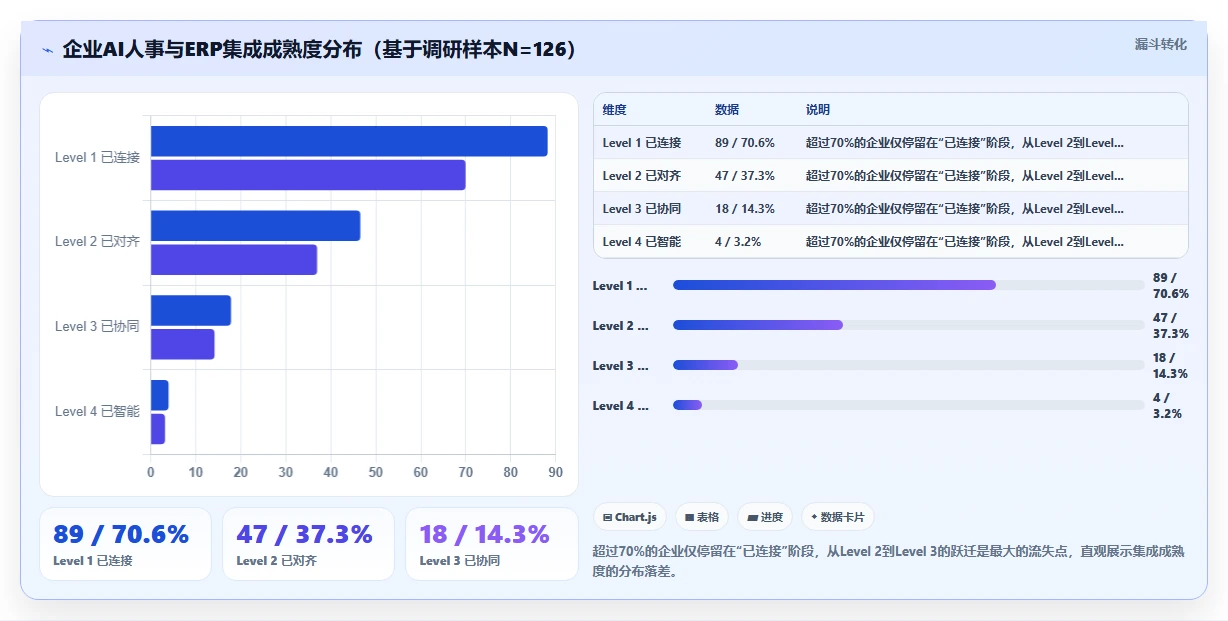Click the top blue Level 3 已协同 chart bar

(191, 310)
